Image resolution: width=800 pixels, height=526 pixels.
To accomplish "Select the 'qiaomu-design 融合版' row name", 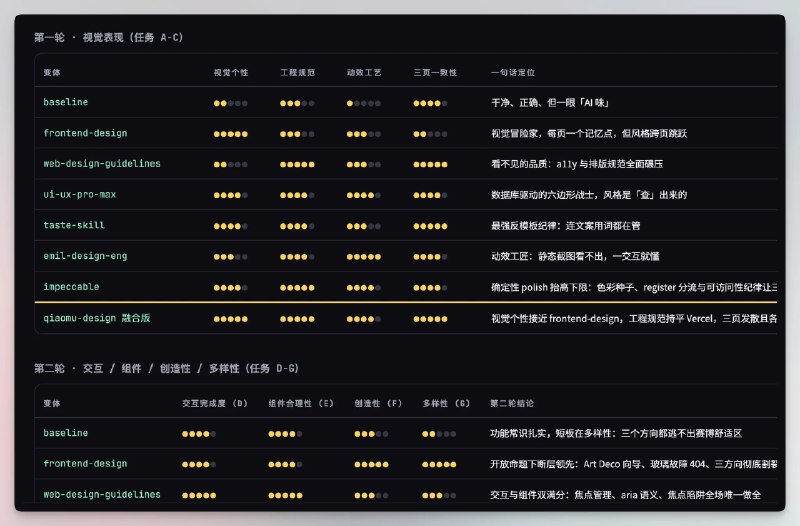I will [97, 318].
